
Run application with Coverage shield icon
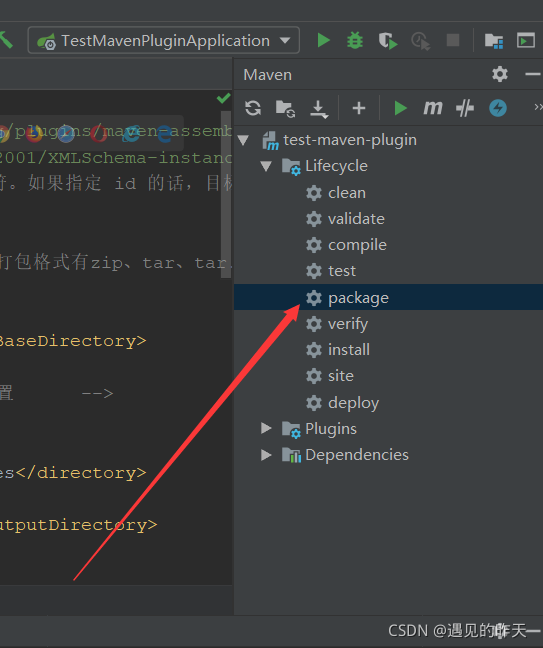coord(388,41)
